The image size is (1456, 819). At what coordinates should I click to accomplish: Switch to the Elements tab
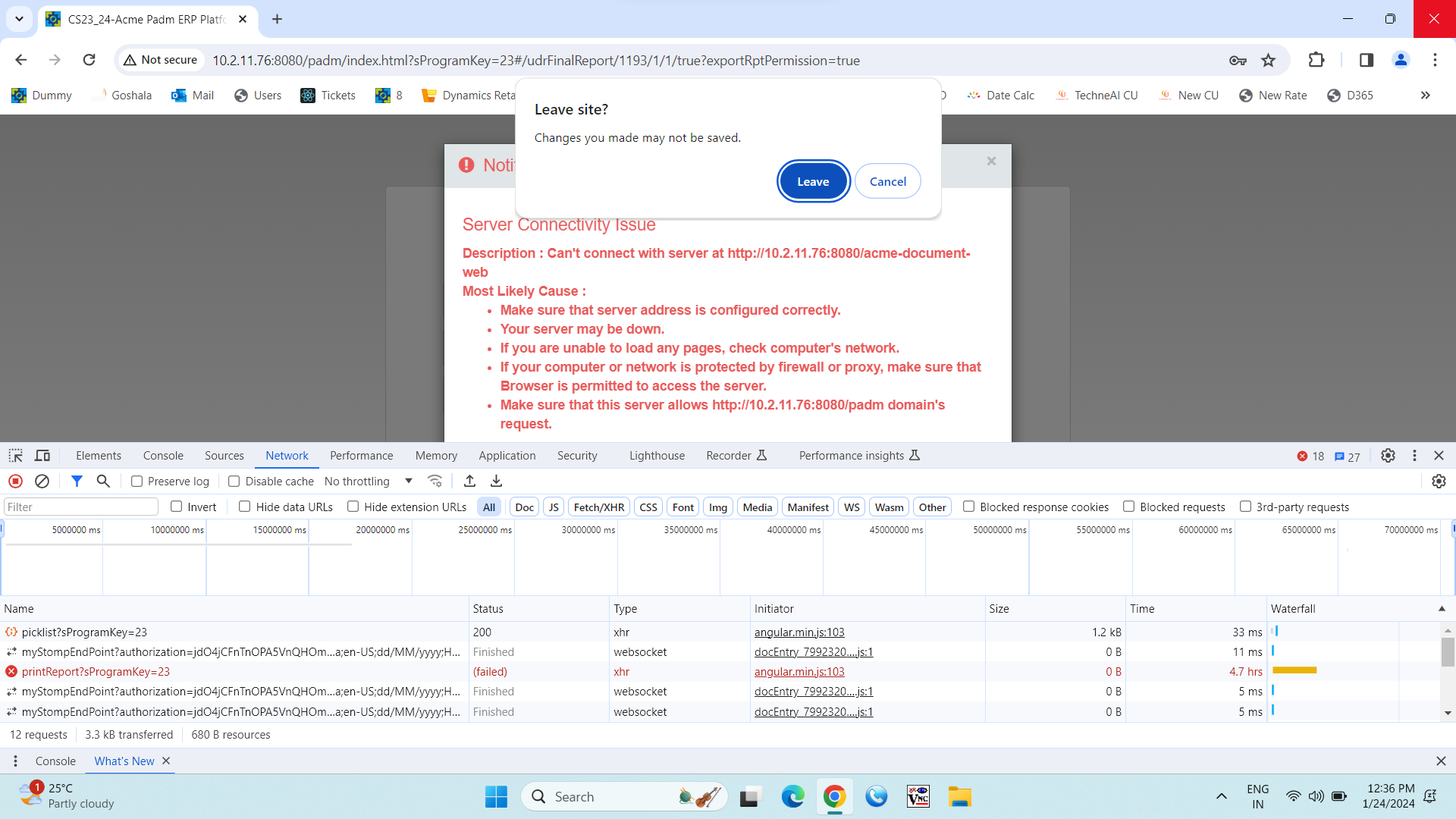coord(99,456)
